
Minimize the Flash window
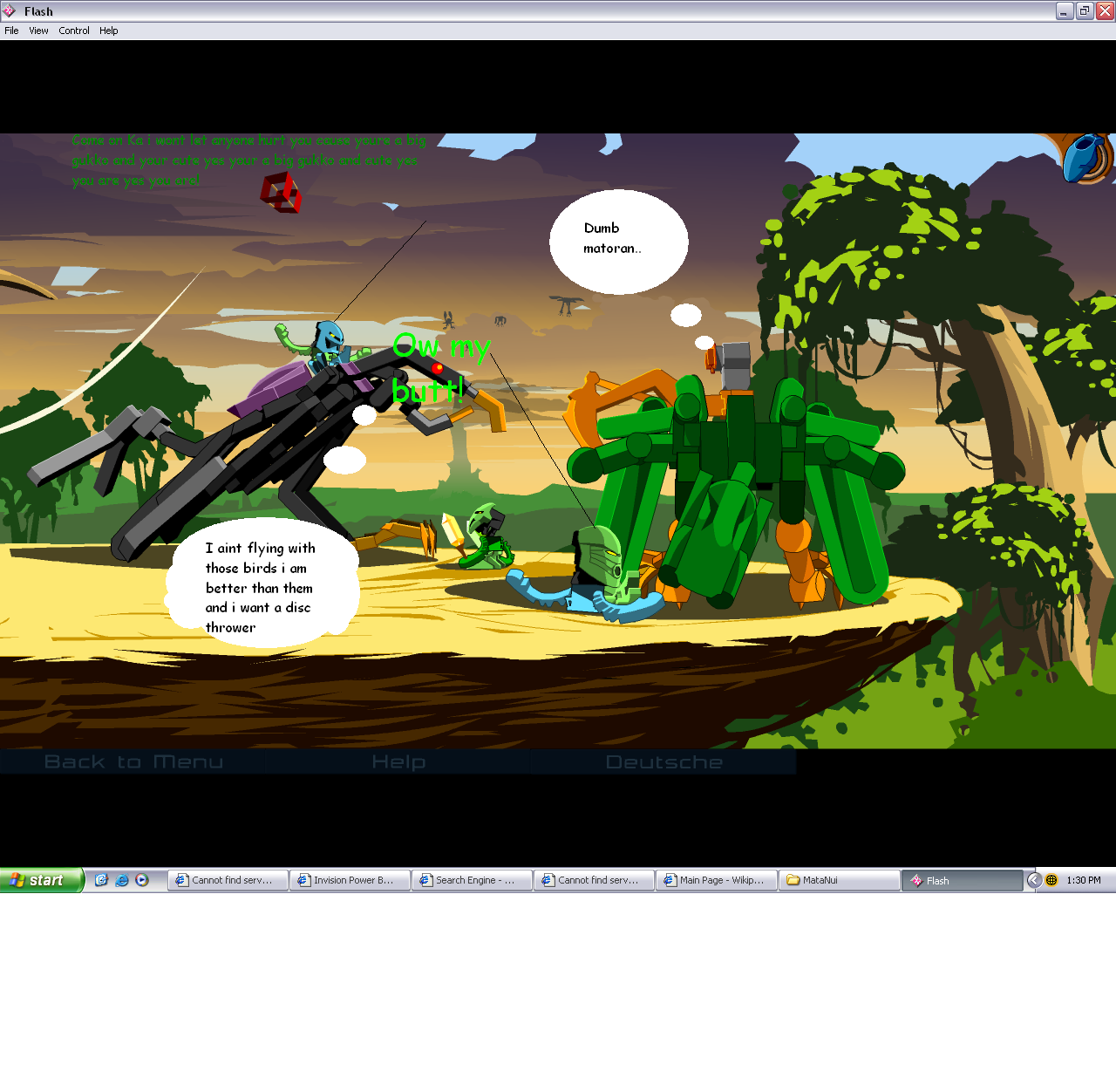tap(1065, 11)
